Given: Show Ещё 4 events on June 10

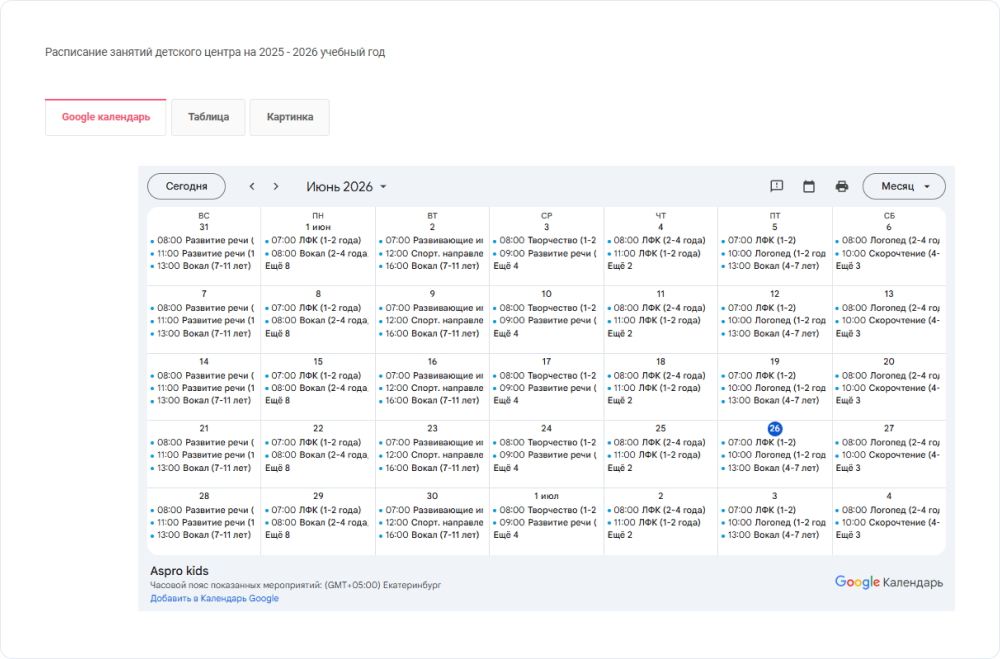Looking at the screenshot, I should coord(506,334).
